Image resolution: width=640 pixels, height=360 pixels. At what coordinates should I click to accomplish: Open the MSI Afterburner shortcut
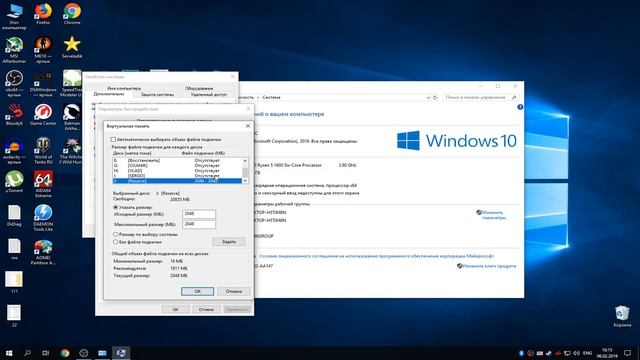click(x=14, y=49)
